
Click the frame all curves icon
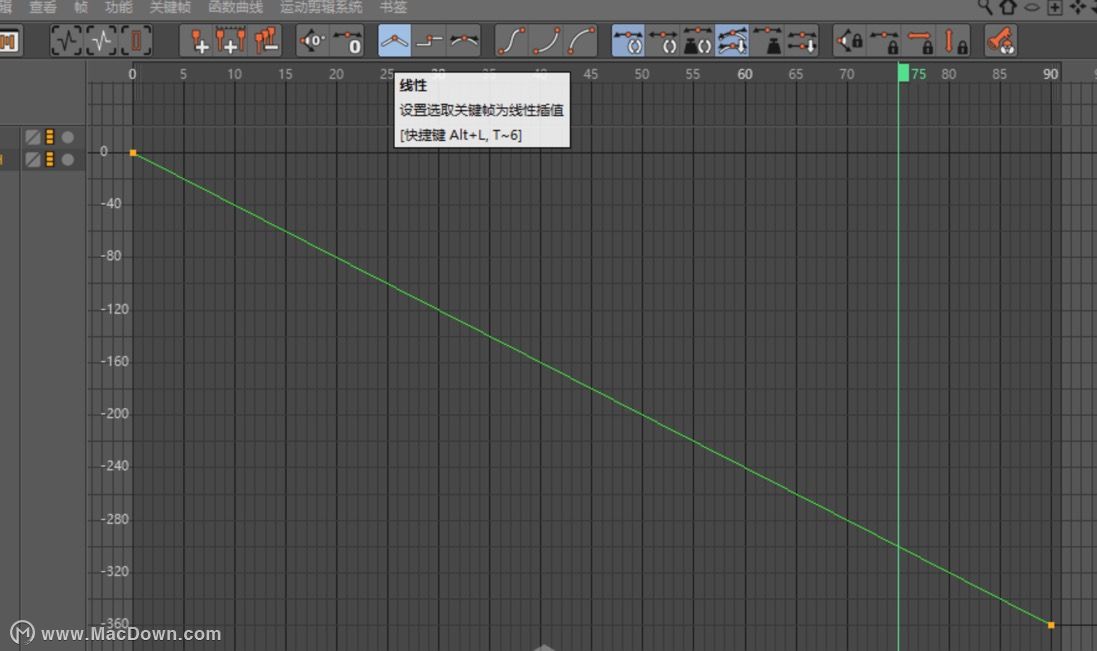click(66, 41)
